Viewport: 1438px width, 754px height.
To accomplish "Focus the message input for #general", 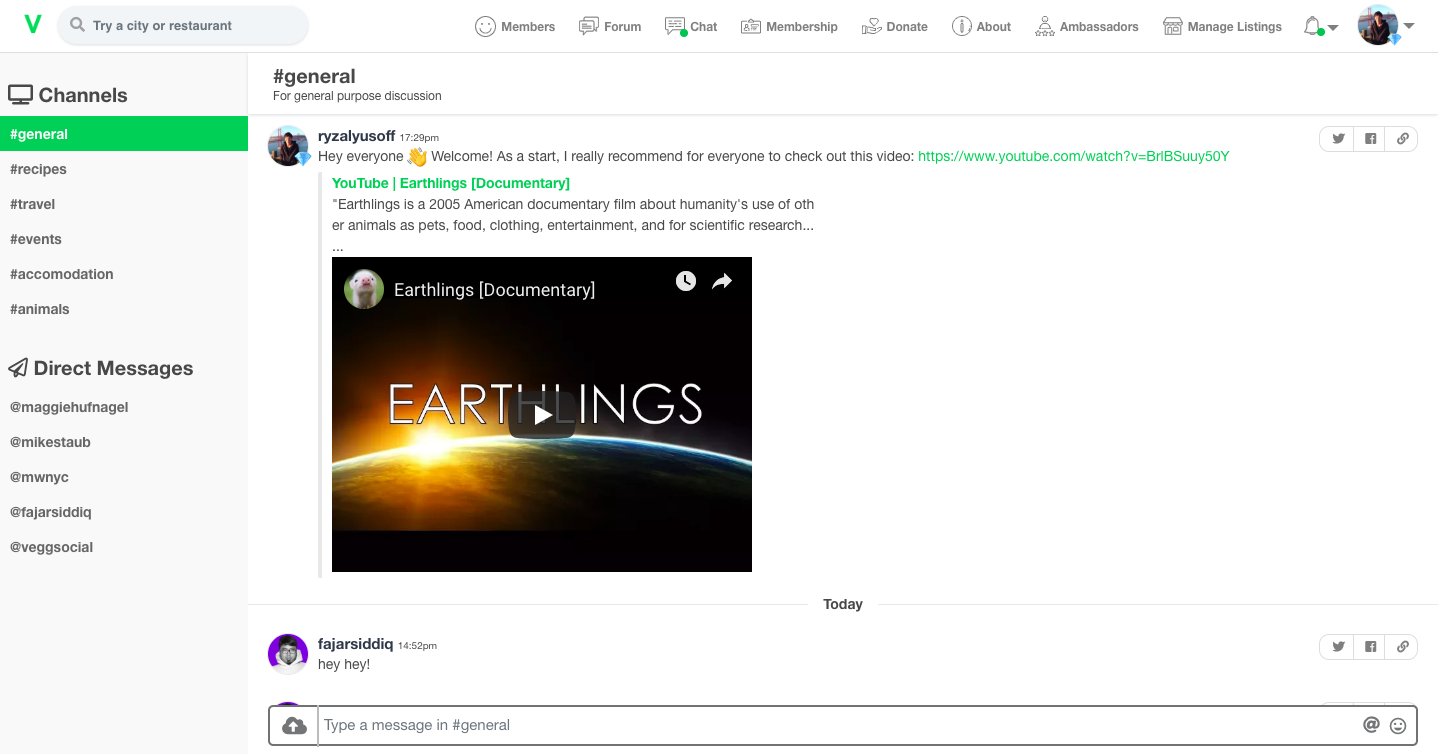I will [x=835, y=725].
